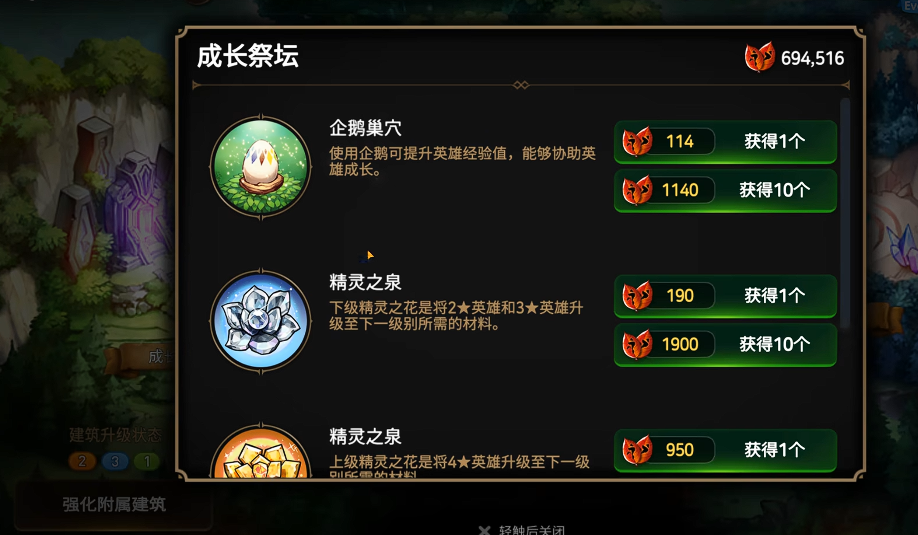The width and height of the screenshot is (918, 535).
Task: Click the red leaf currency icon beside 694,516
Action: click(760, 57)
